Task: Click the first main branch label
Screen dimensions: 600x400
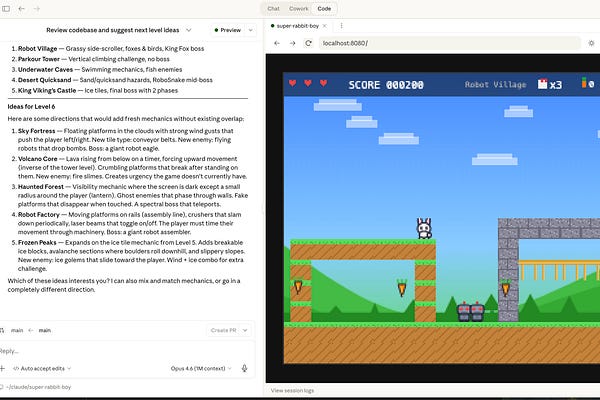Action: (x=17, y=330)
